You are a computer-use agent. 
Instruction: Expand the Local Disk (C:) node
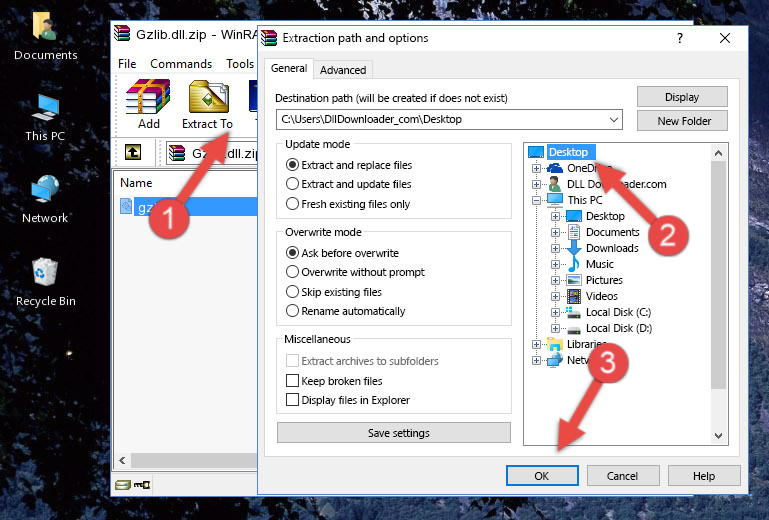pos(555,312)
